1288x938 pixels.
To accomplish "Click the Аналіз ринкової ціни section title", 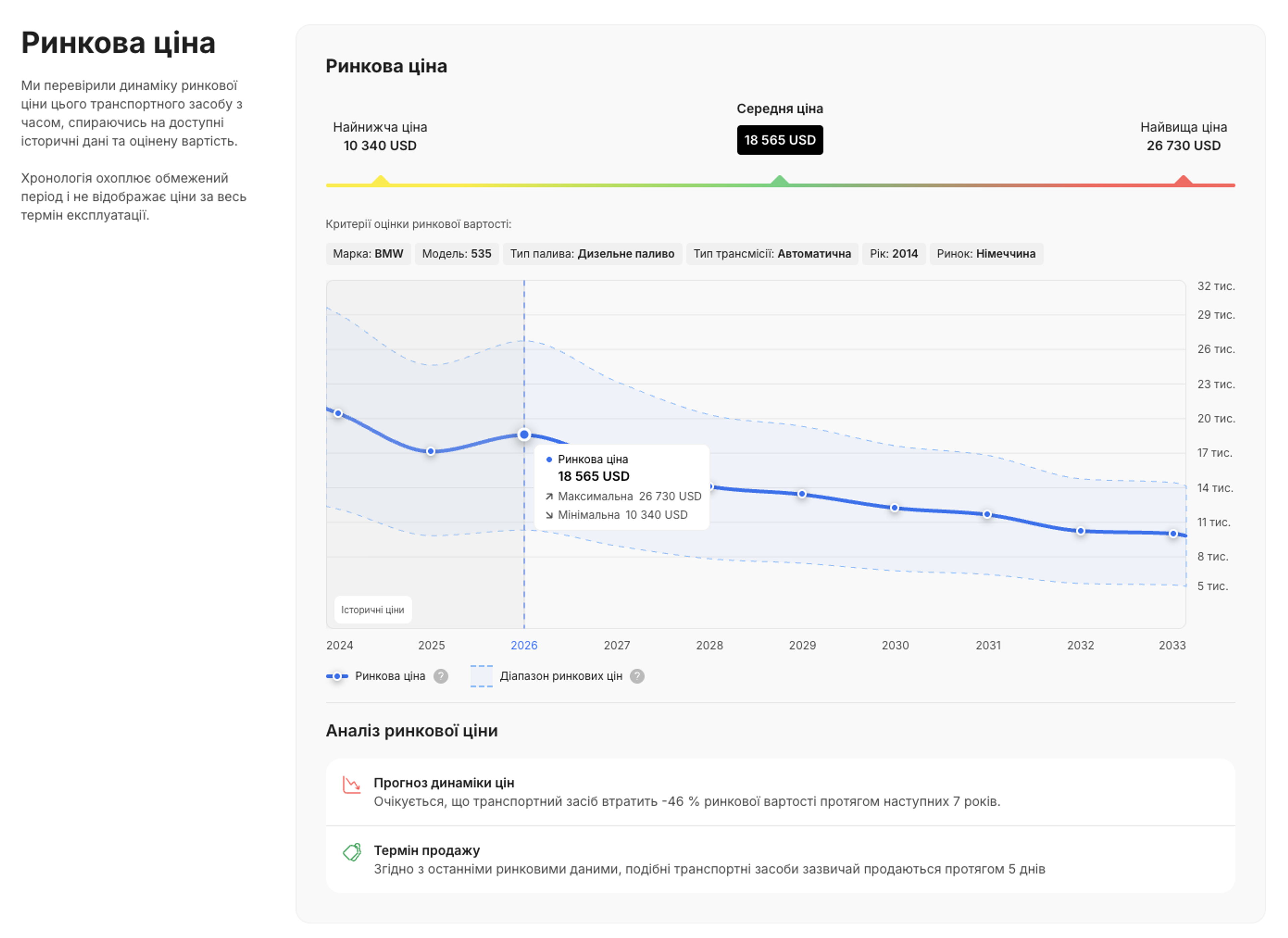I will pos(412,731).
